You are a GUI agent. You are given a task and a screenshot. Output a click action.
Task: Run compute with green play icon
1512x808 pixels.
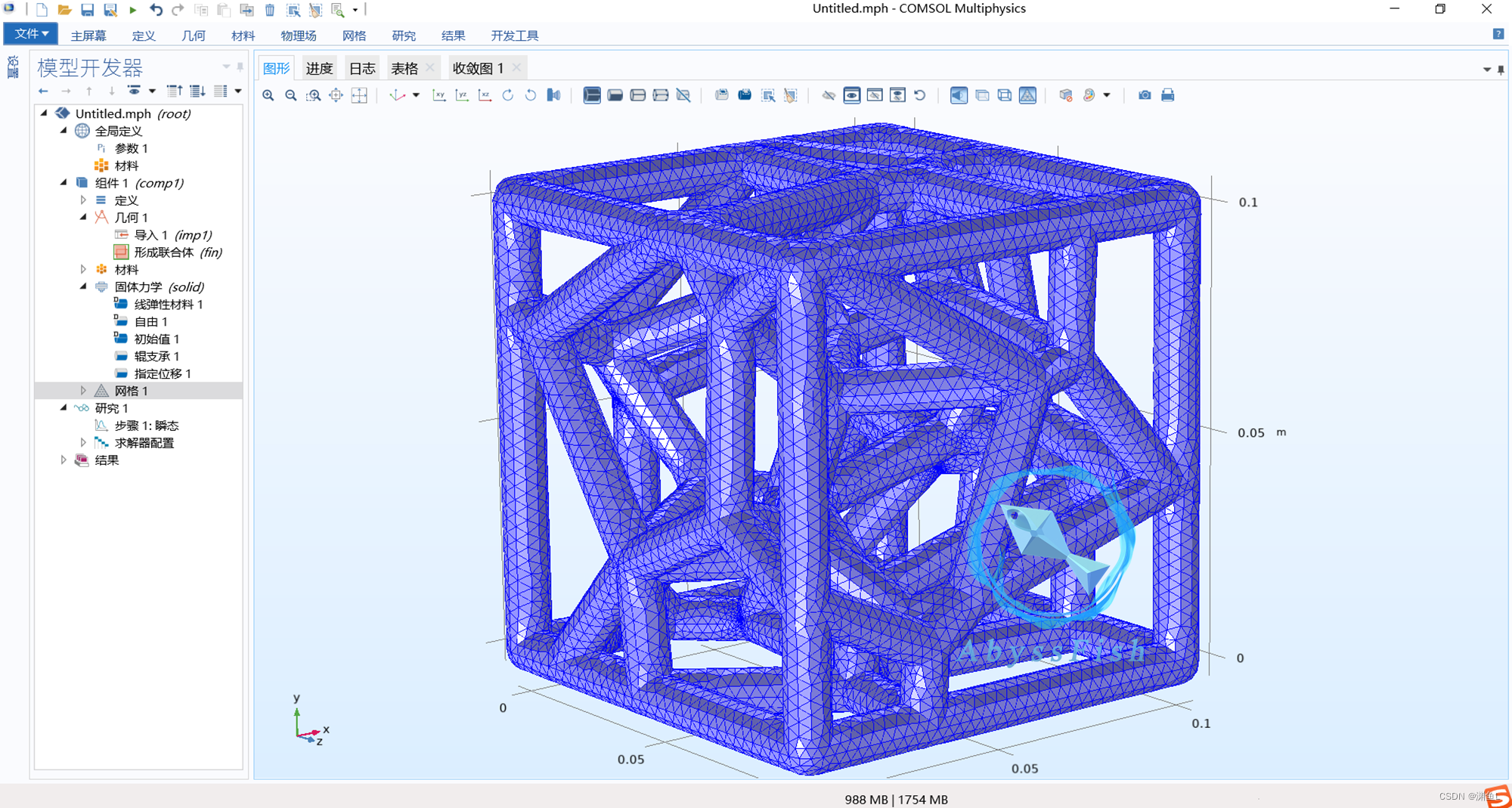(133, 10)
